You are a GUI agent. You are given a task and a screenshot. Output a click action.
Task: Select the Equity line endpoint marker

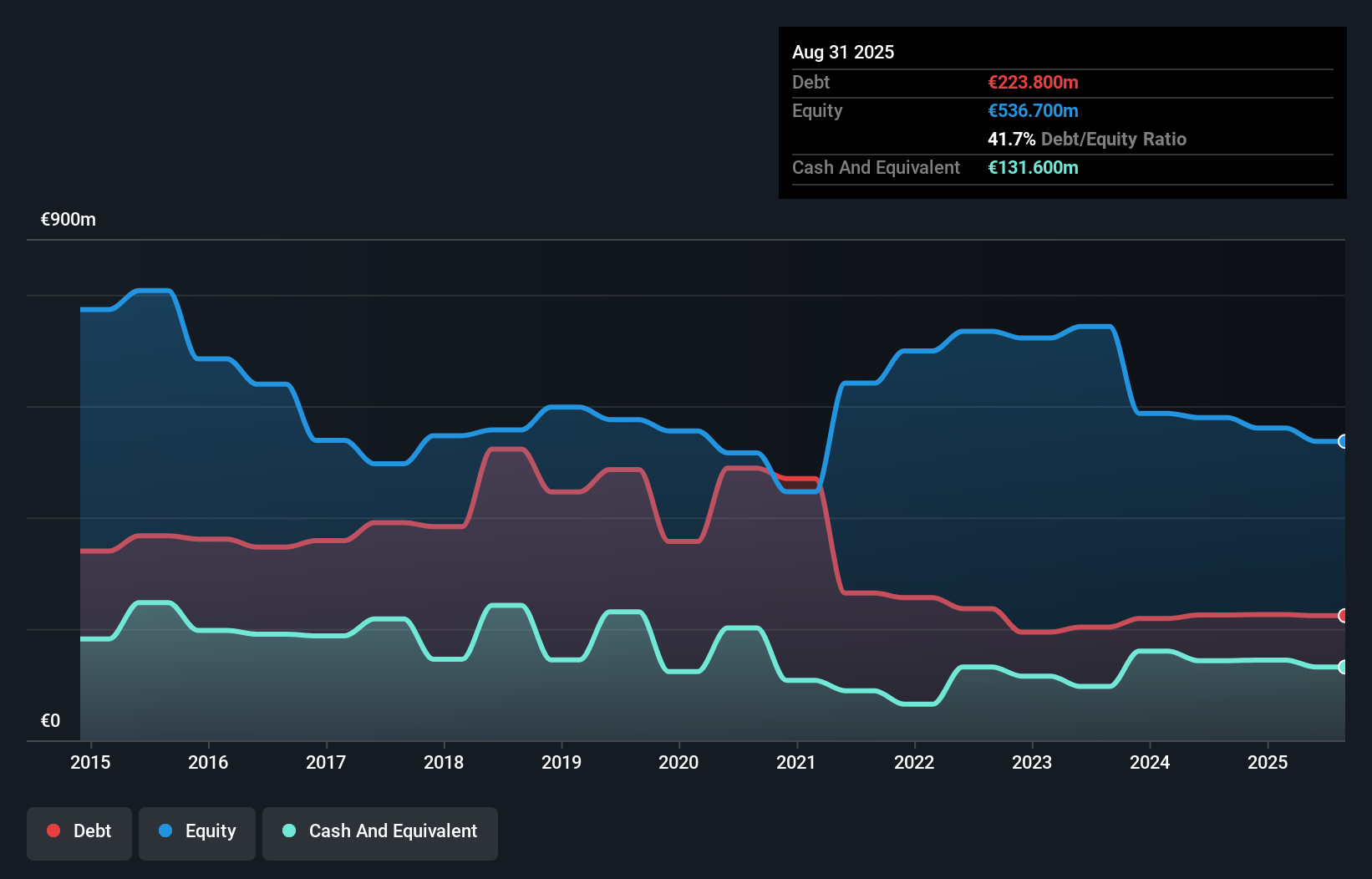click(x=1342, y=441)
